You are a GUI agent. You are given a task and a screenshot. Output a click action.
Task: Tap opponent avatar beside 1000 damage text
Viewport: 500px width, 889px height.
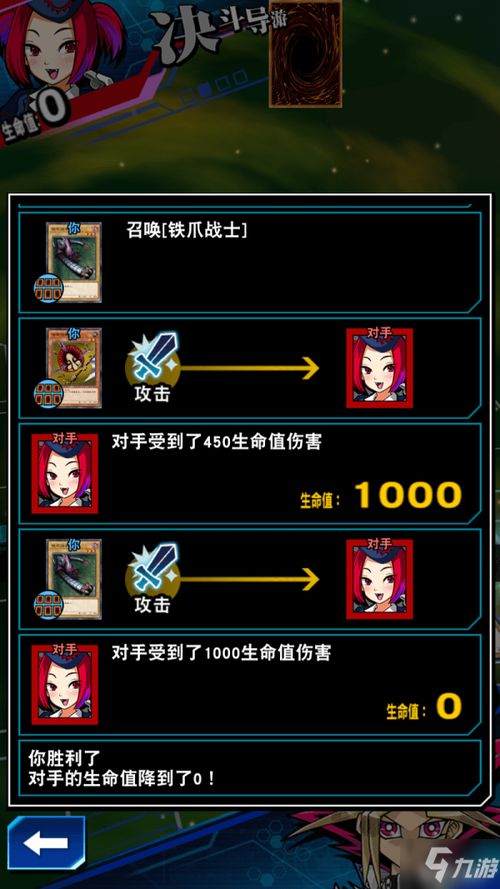pos(65,684)
